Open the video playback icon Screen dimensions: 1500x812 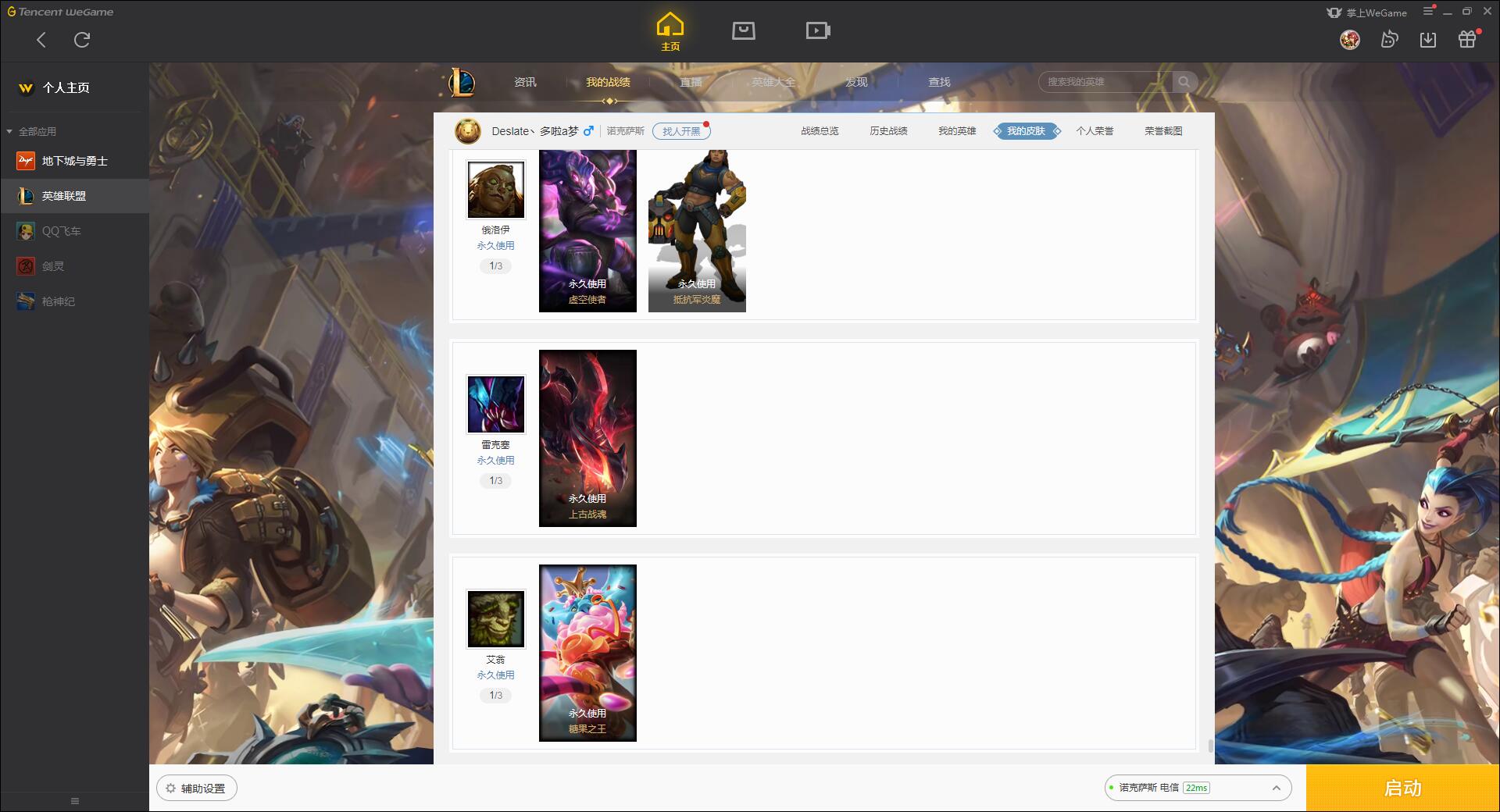click(x=818, y=31)
